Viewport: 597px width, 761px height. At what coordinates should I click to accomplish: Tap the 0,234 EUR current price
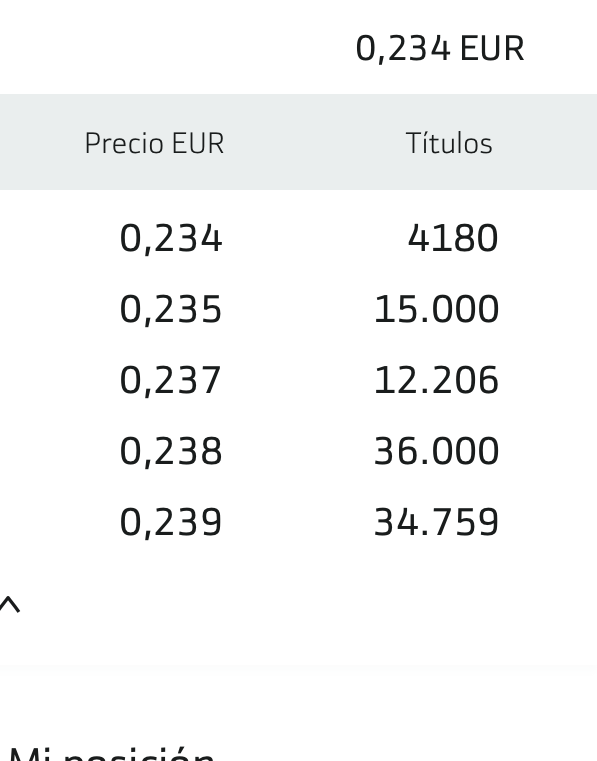pyautogui.click(x=440, y=49)
